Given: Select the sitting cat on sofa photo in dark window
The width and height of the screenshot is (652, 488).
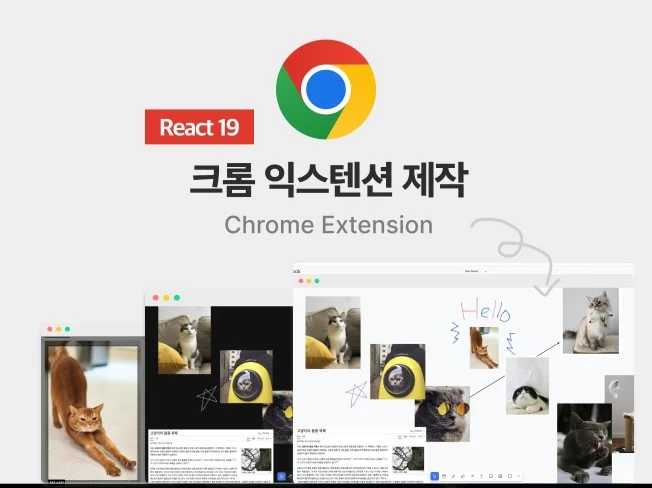Looking at the screenshot, I should coord(185,340).
